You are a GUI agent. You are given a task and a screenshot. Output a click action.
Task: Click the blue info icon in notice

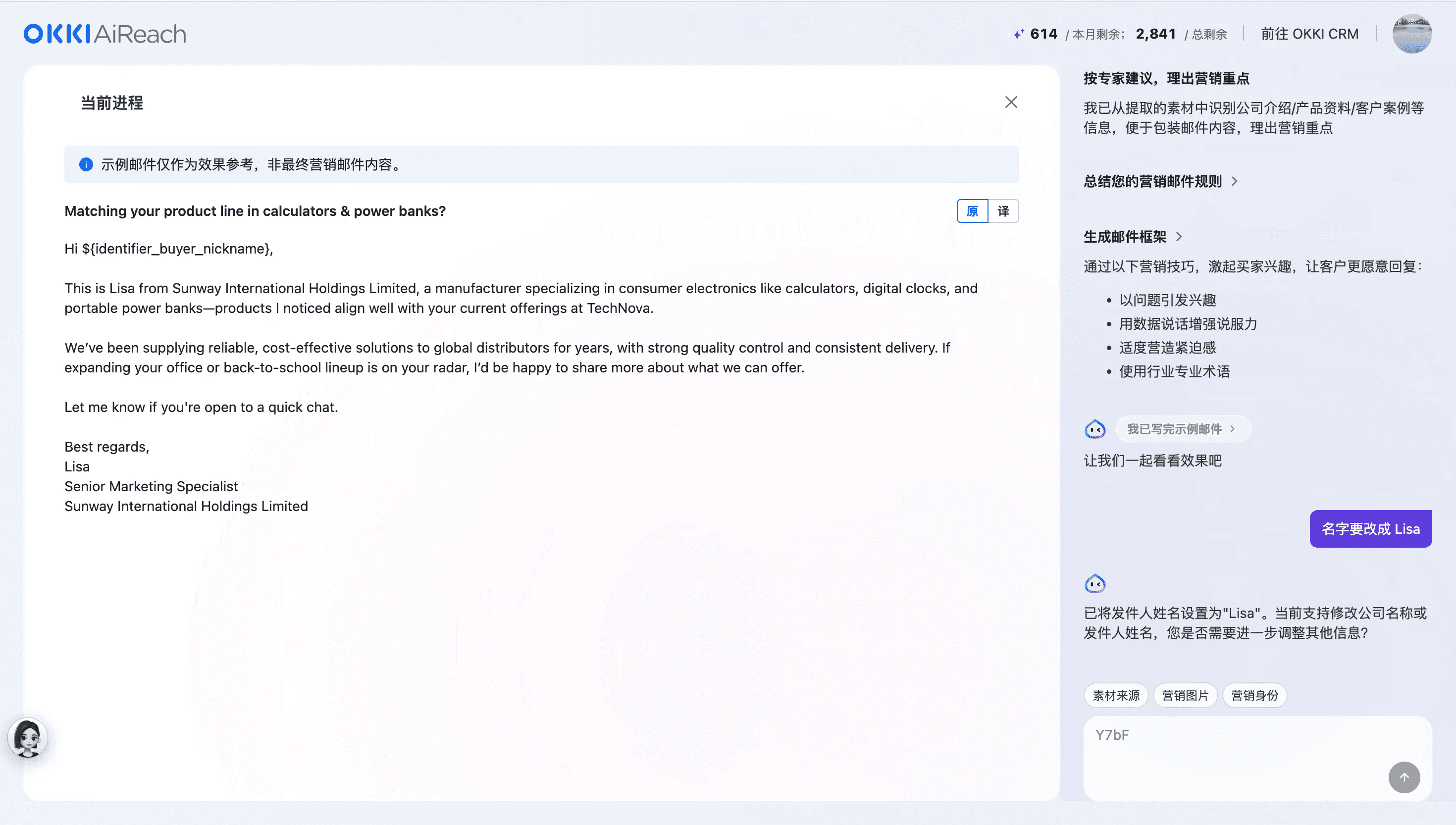86,164
